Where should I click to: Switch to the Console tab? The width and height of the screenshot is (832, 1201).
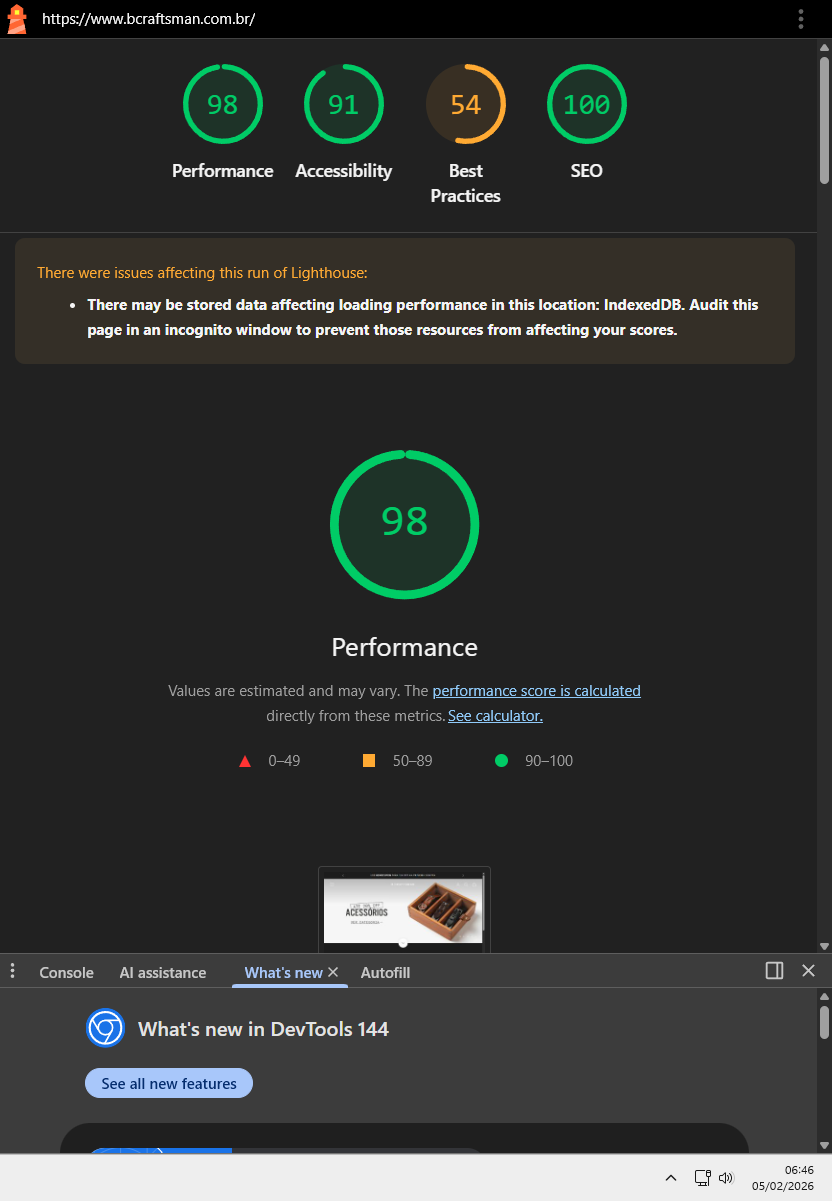[x=66, y=971]
